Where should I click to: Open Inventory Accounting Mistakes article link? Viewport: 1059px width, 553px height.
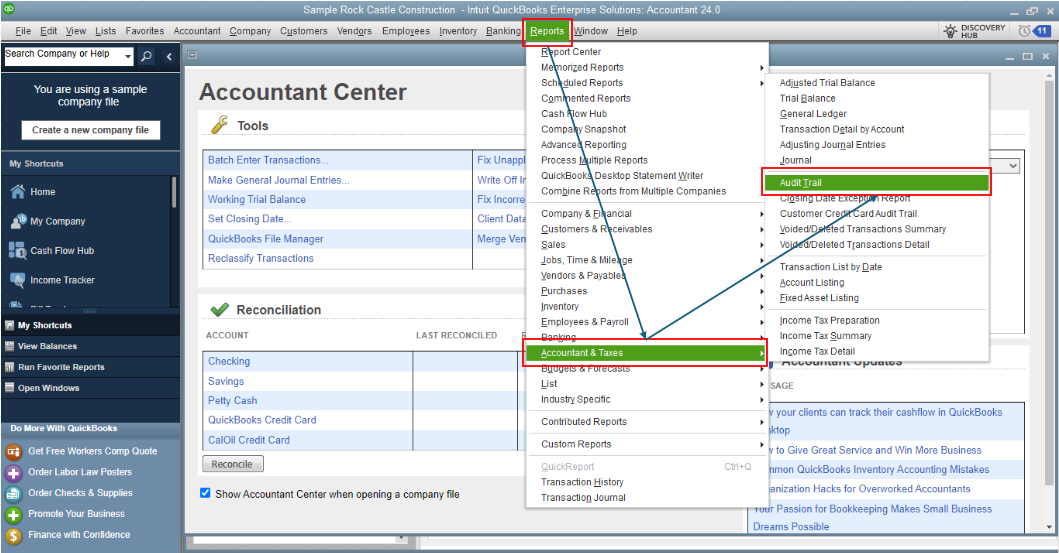878,469
